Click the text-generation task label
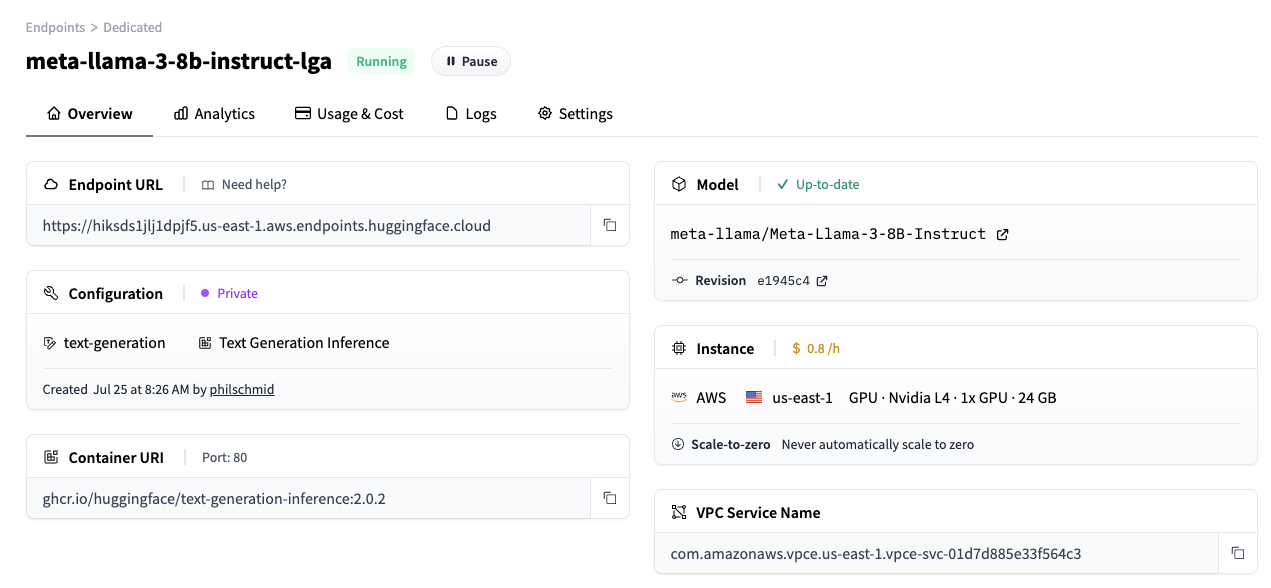The width and height of the screenshot is (1271, 588). click(x=114, y=343)
